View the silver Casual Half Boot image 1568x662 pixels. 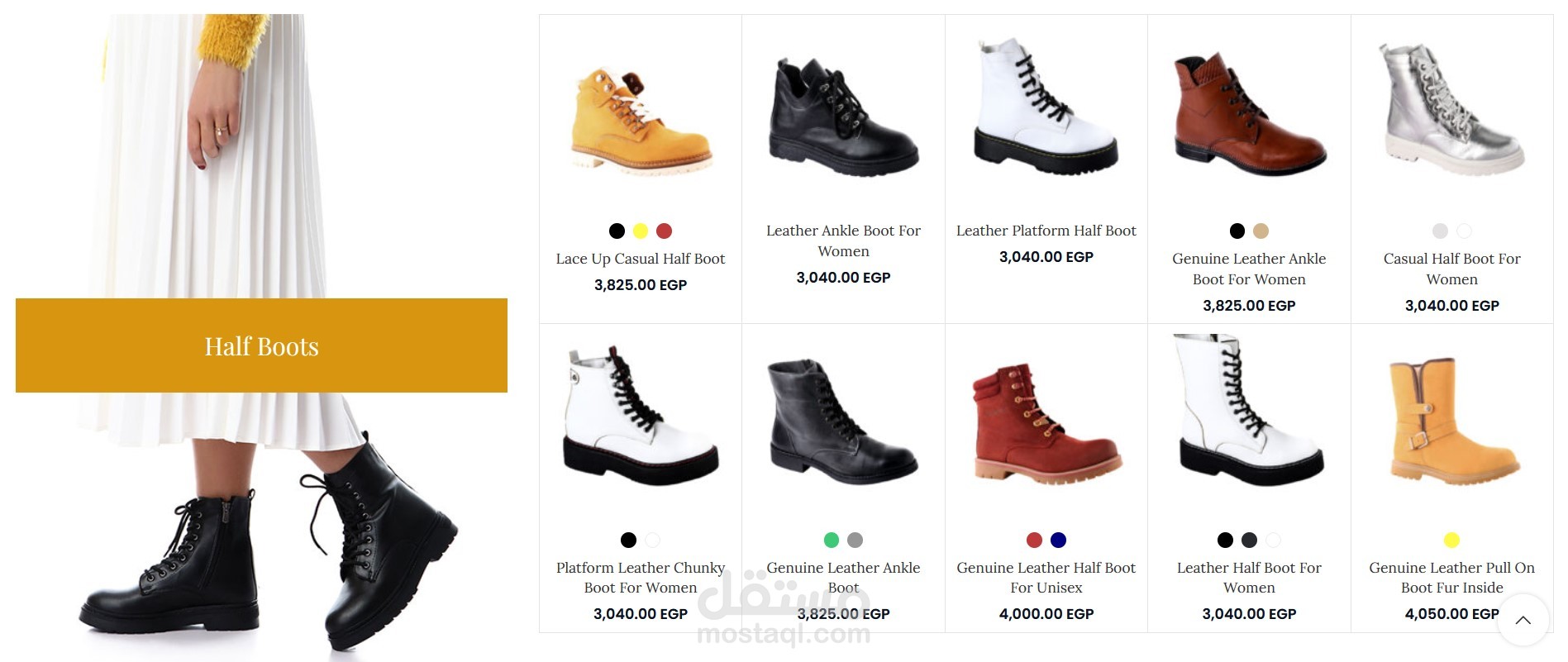point(1451,109)
